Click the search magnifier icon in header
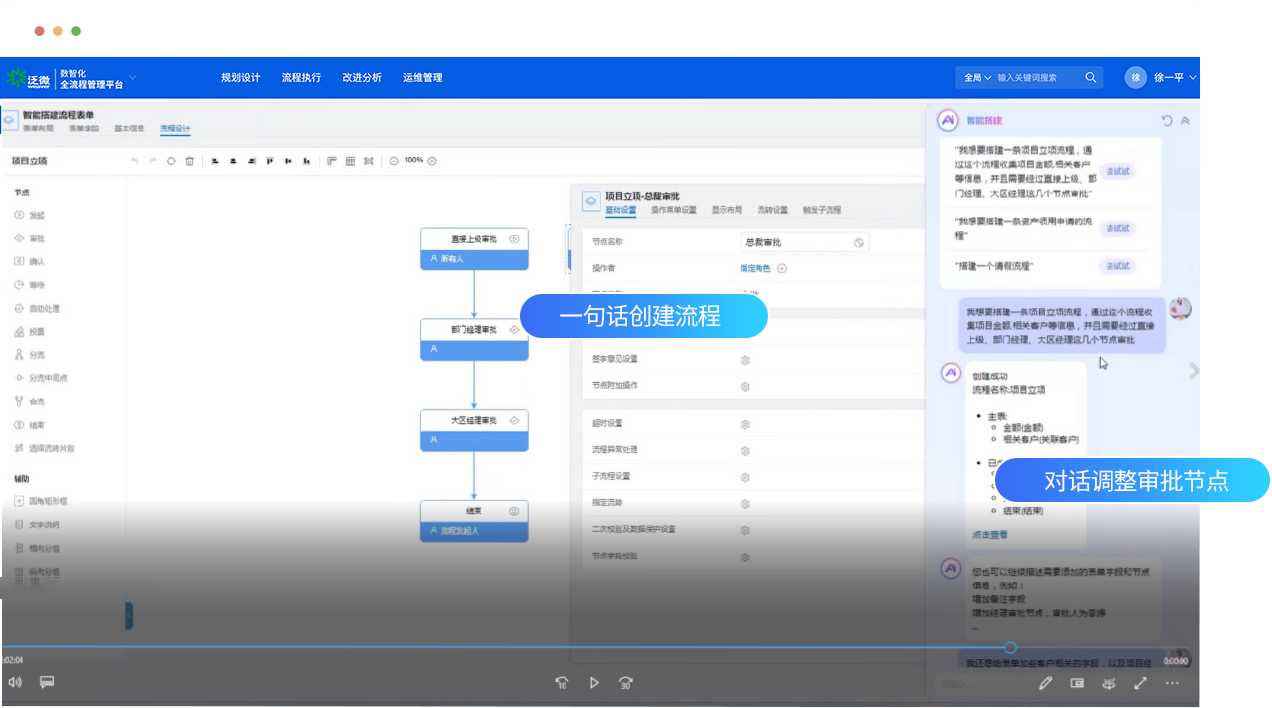This screenshot has width=1272, height=708. click(1090, 77)
